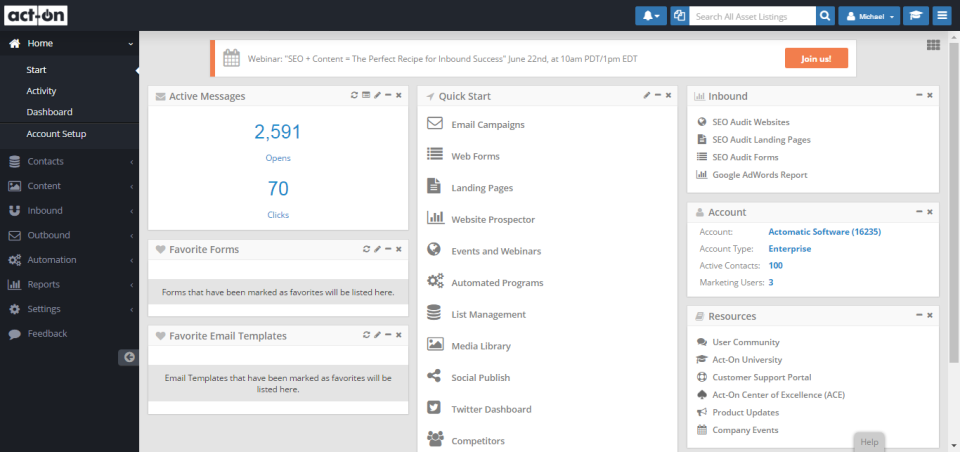Select Dashboard in the Home submenu
Screen dimensions: 960x452
pos(49,112)
